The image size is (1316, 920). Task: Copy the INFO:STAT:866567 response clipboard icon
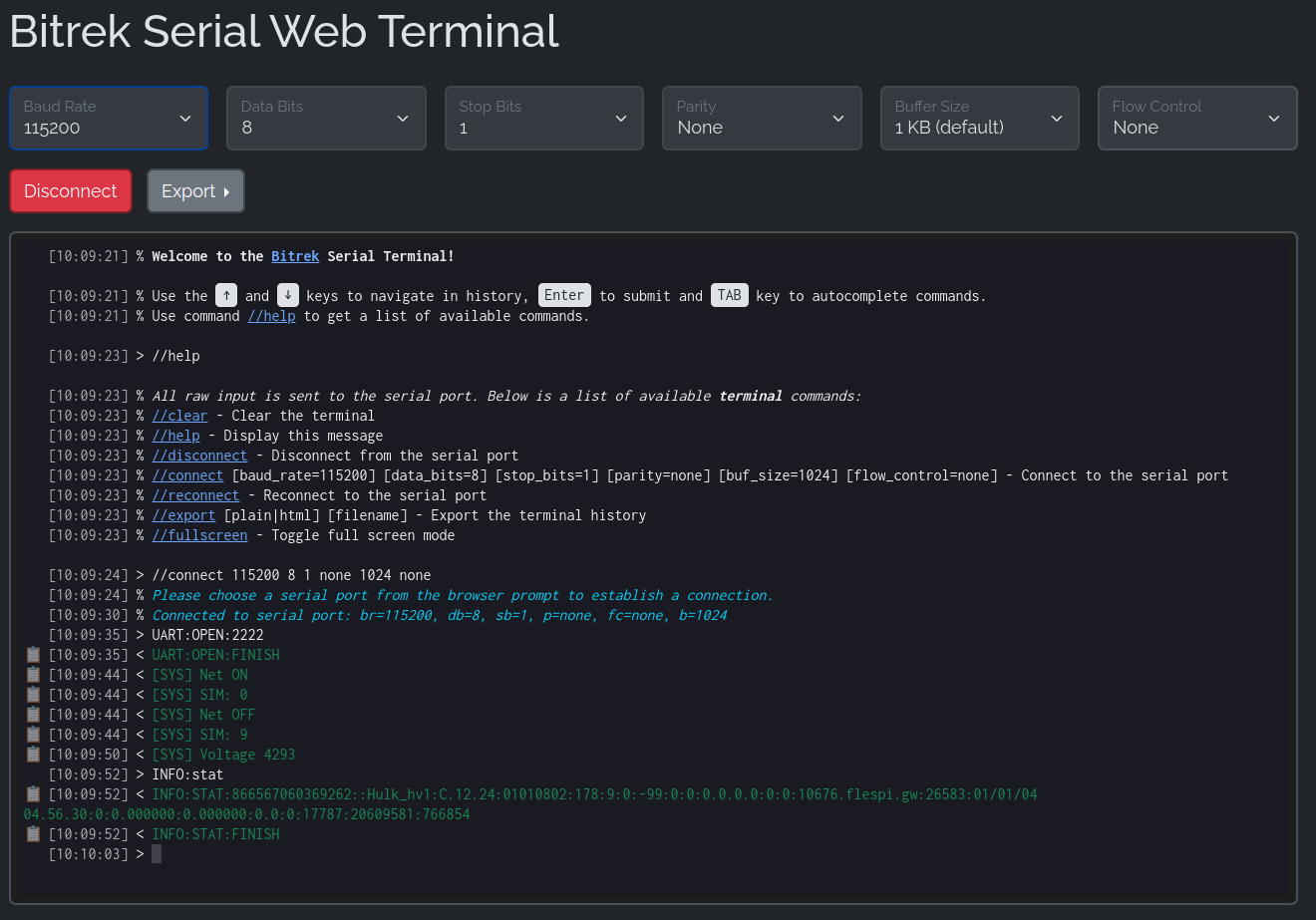33,794
